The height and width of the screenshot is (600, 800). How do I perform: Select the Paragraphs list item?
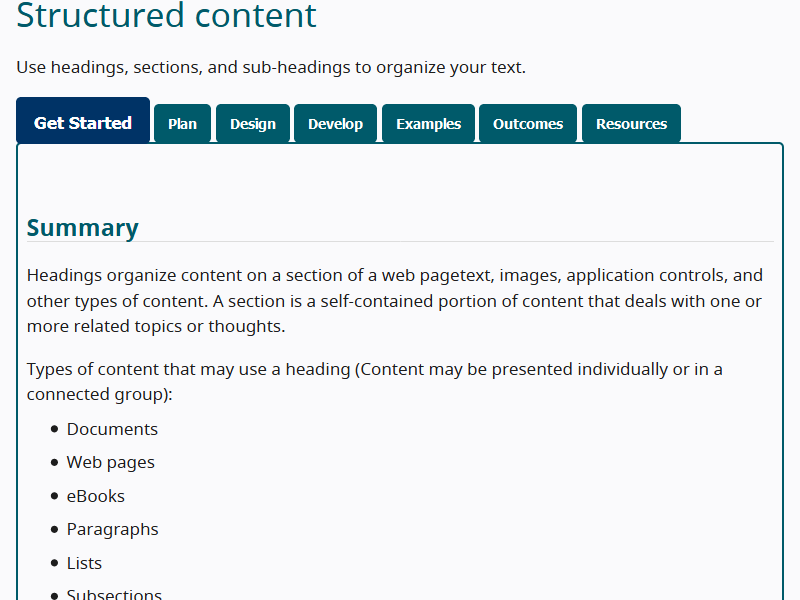click(113, 529)
